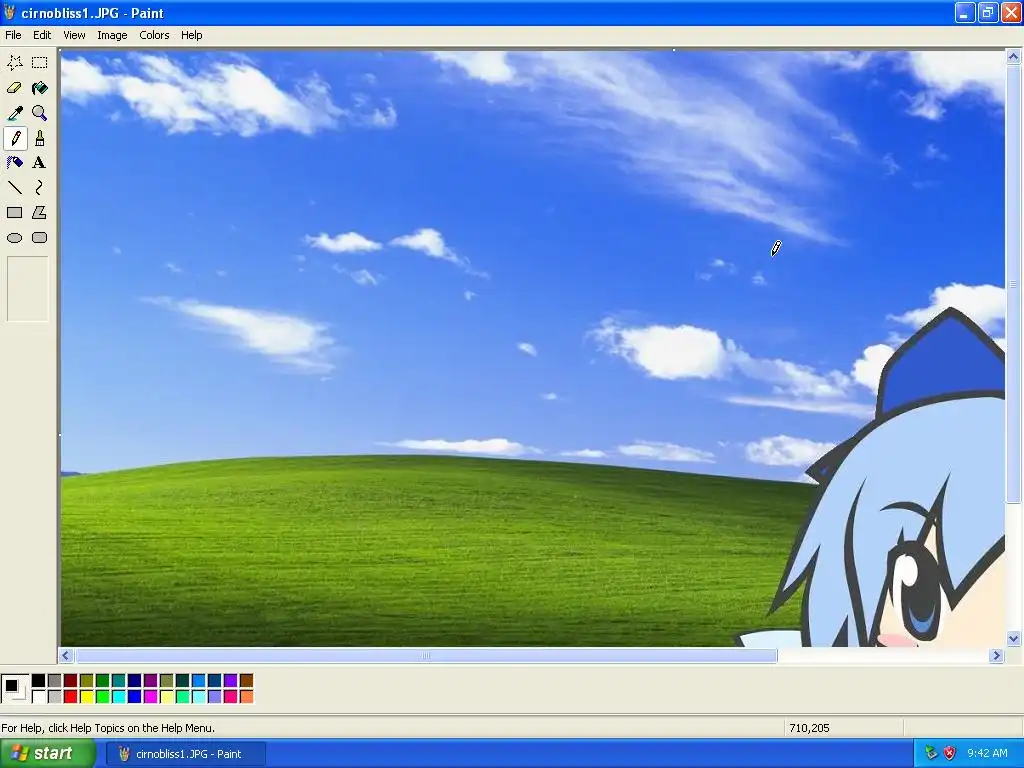This screenshot has height=768, width=1024.
Task: Open the Edit menu
Action: tap(42, 35)
